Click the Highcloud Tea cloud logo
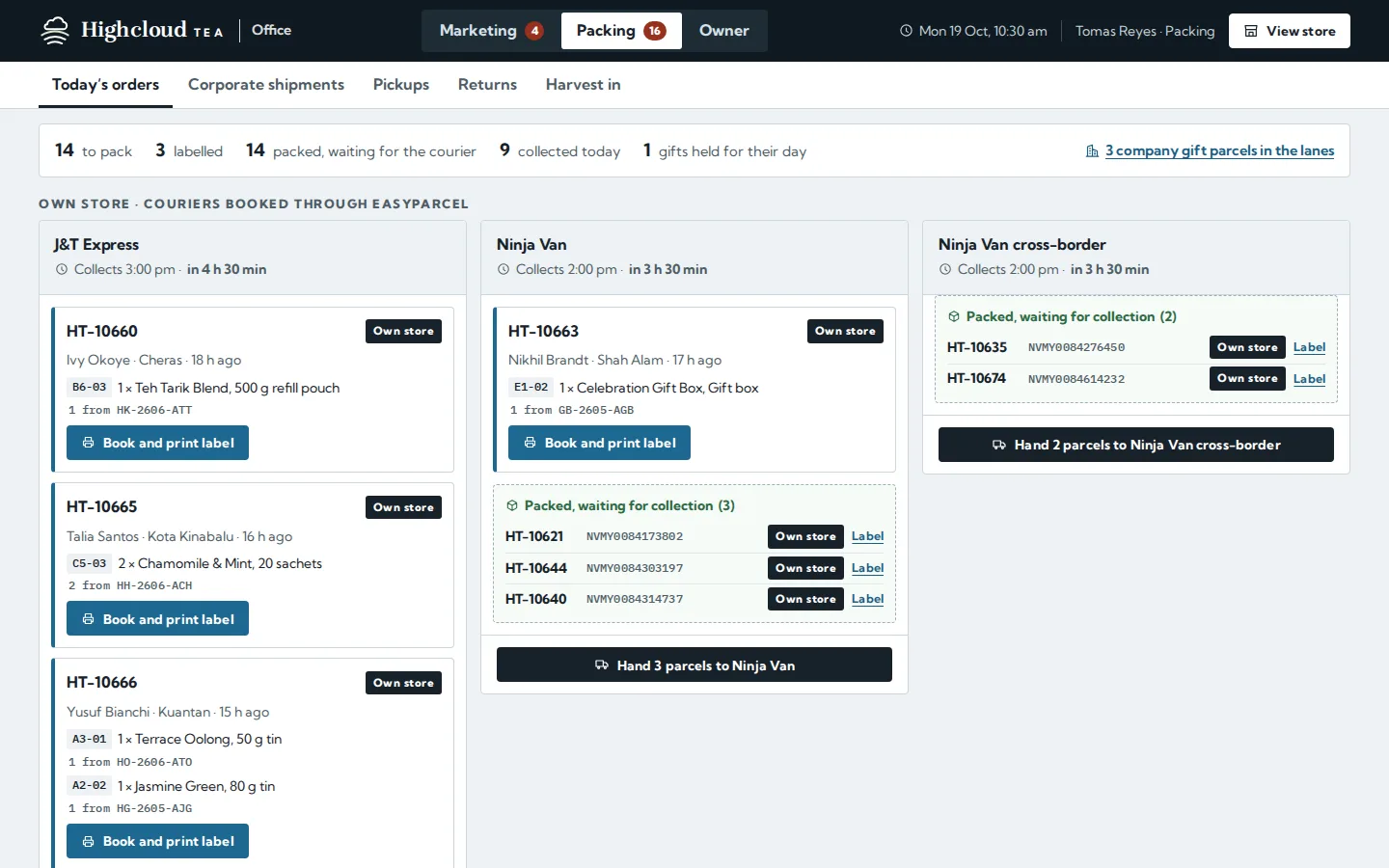Viewport: 1389px width, 868px height. [x=55, y=31]
